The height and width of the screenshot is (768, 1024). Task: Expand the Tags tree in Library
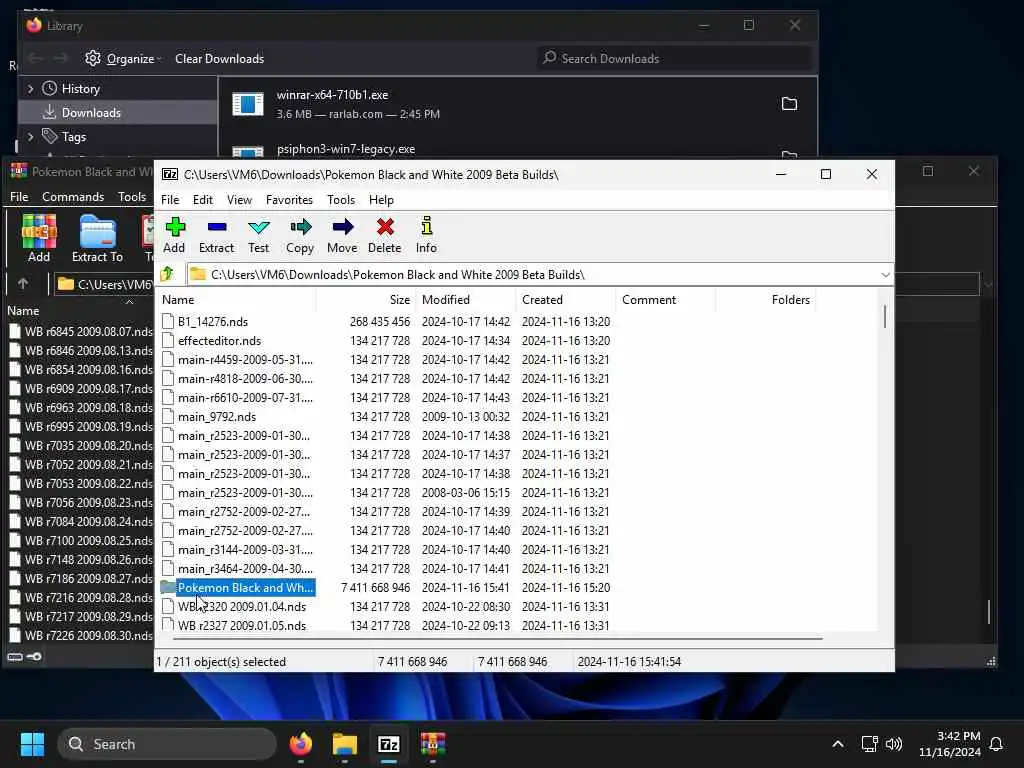(30, 136)
